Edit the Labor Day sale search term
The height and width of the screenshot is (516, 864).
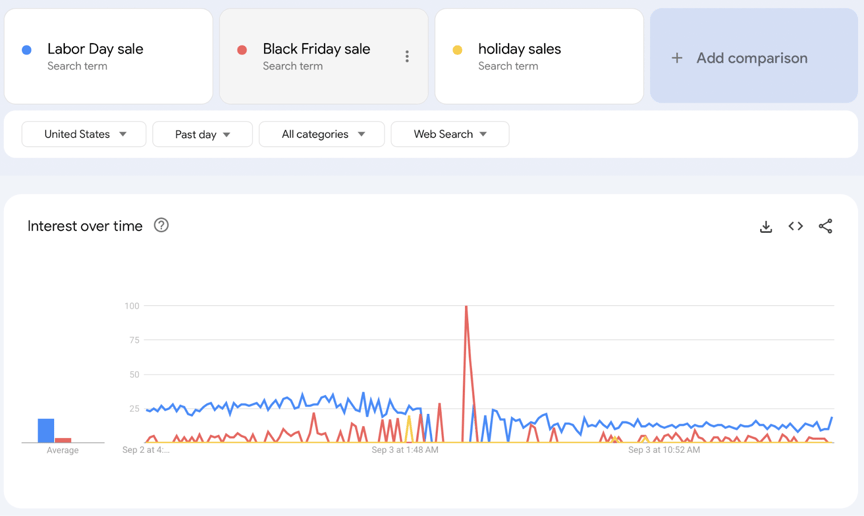click(x=95, y=49)
